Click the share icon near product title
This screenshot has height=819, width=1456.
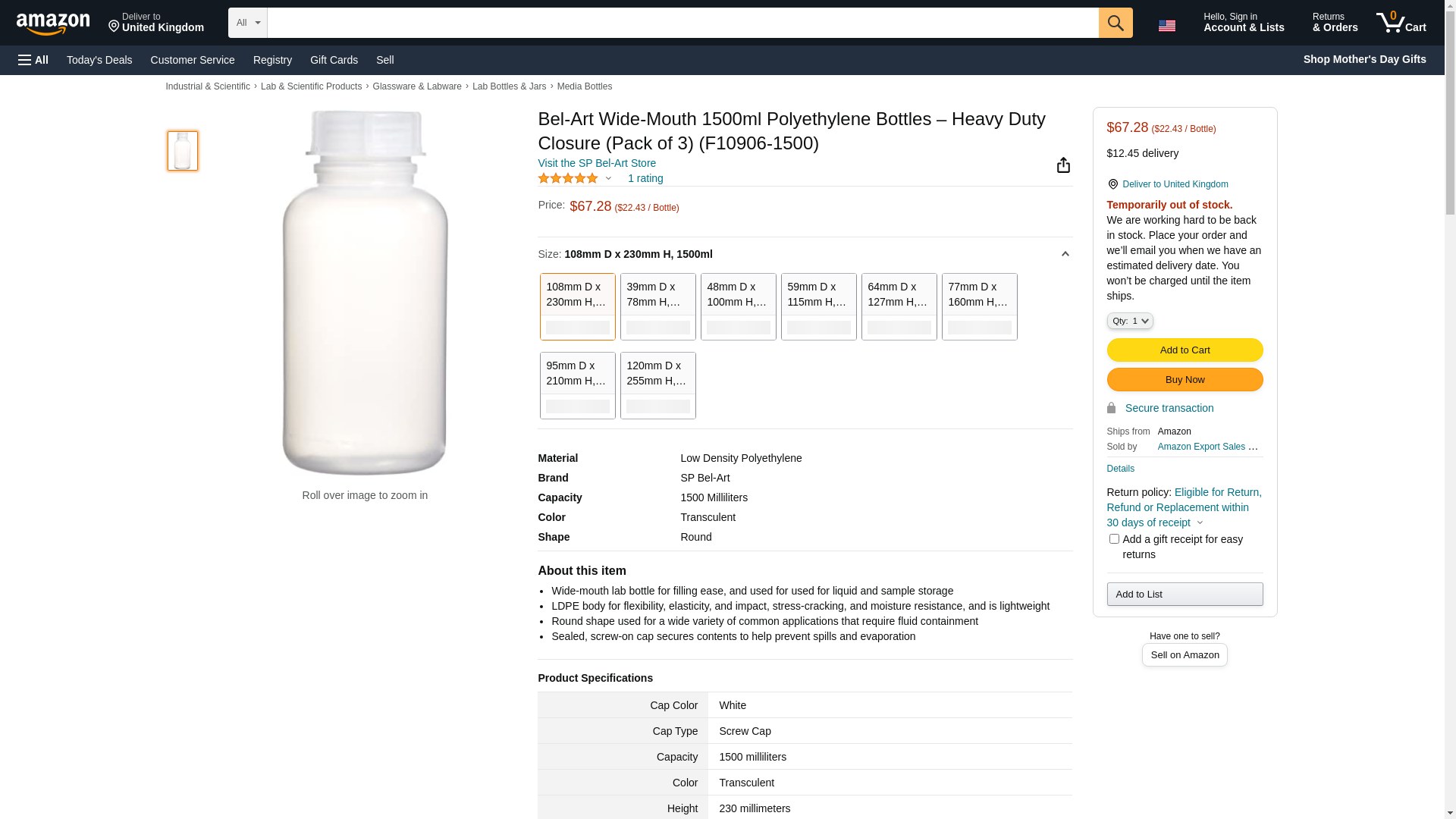[1063, 165]
